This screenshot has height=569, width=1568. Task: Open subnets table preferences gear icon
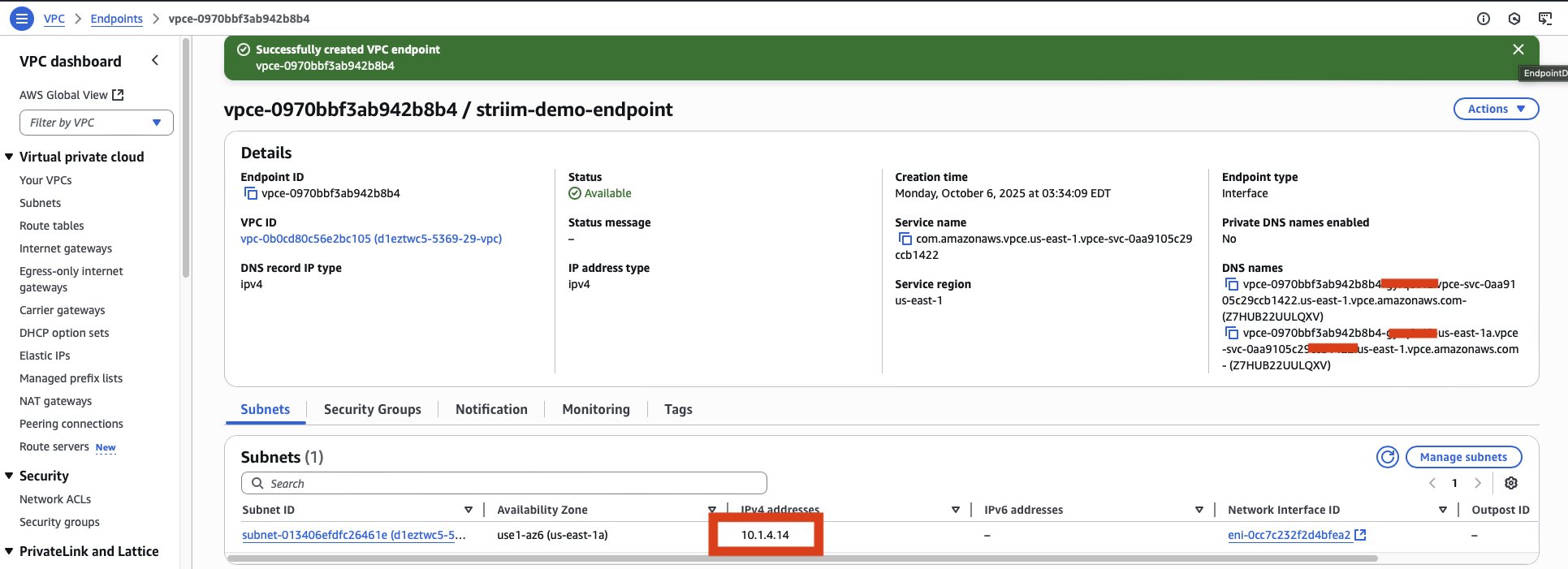coord(1510,484)
